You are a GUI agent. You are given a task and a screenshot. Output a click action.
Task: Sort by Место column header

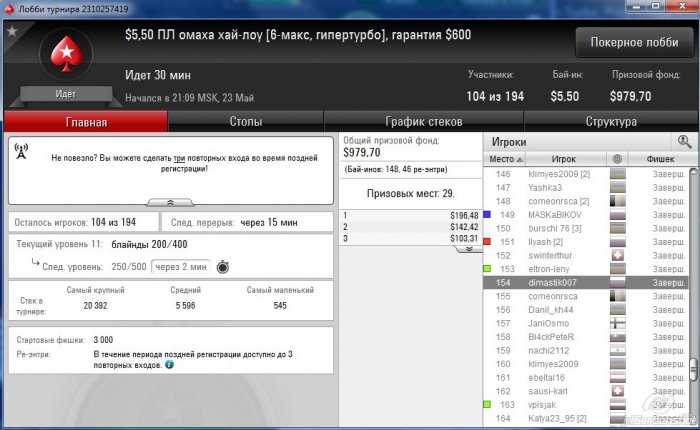click(505, 159)
